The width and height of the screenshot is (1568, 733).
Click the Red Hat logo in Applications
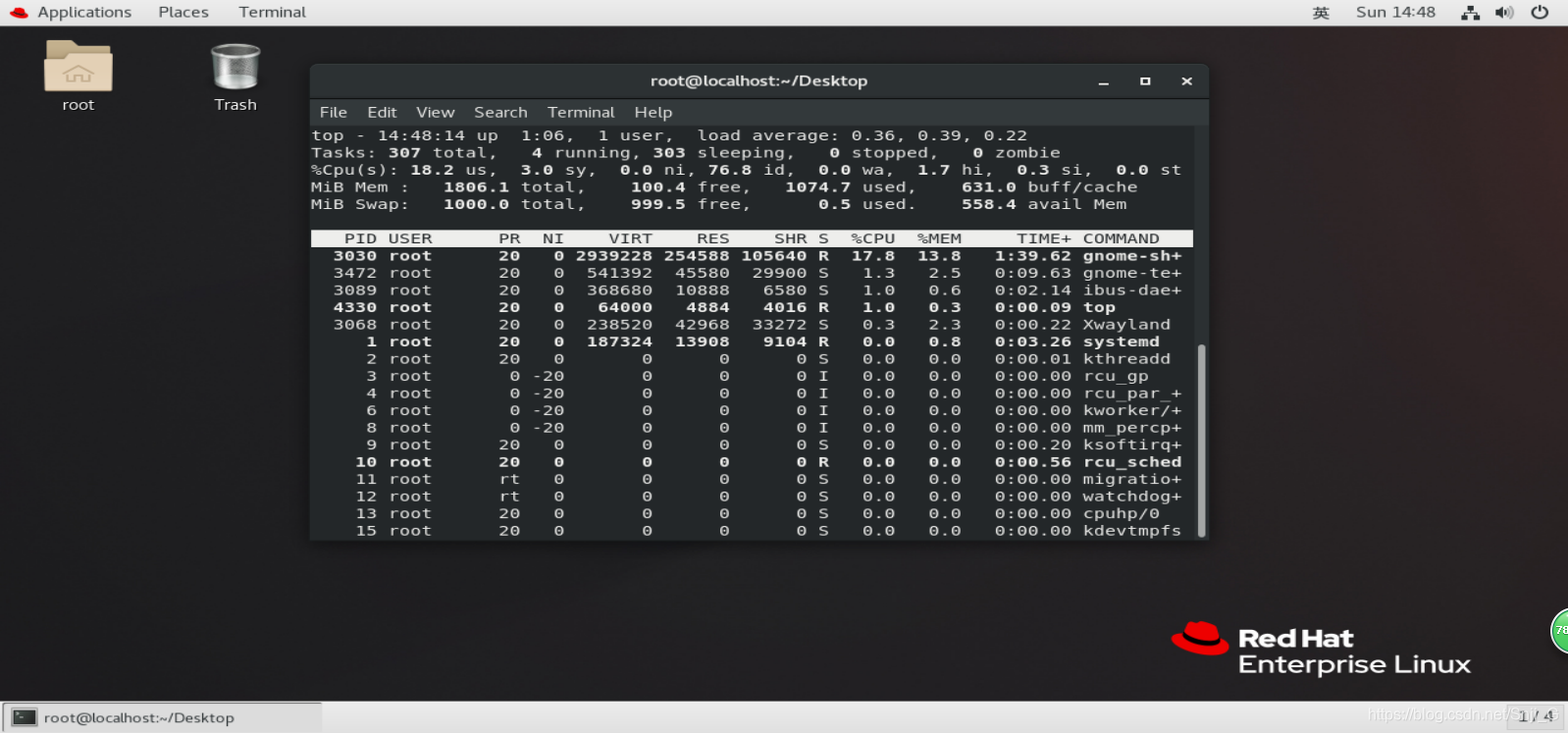click(19, 13)
